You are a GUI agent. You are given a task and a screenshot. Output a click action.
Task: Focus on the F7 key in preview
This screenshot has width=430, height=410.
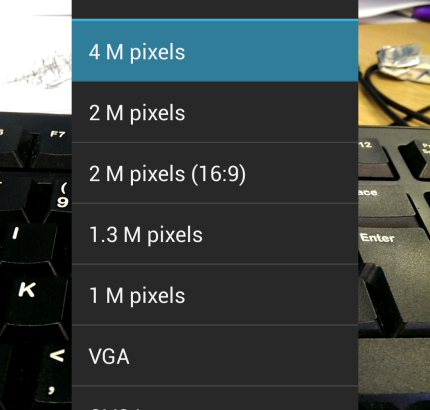point(53,142)
